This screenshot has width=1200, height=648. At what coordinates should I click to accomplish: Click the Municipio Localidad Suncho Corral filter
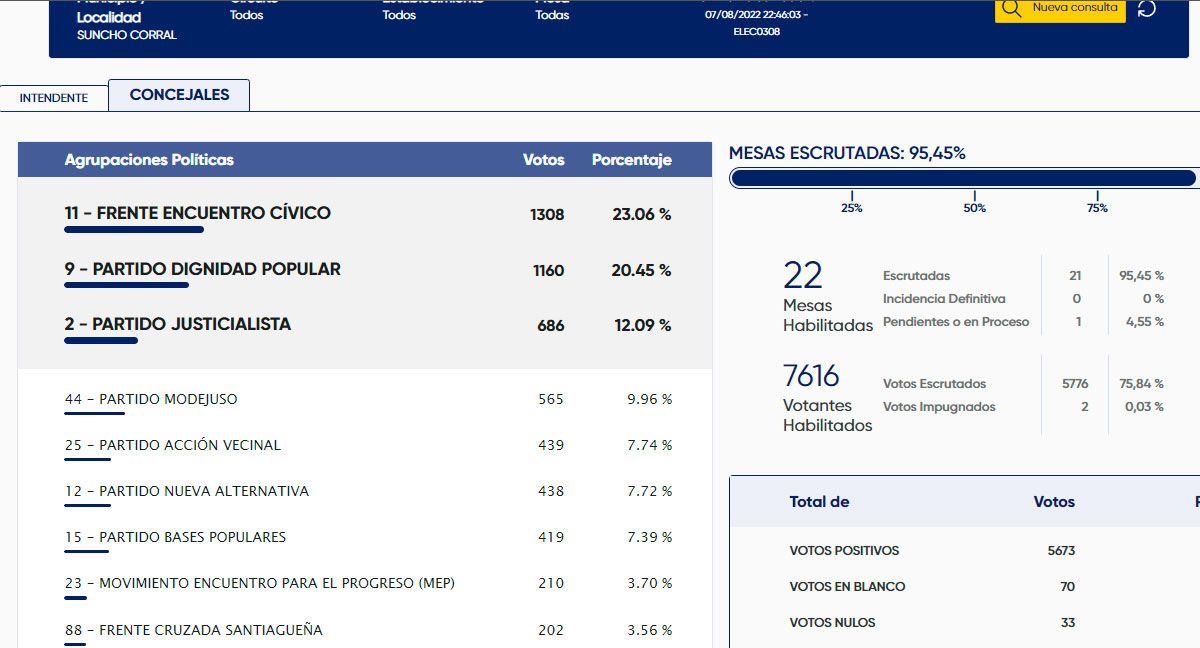pyautogui.click(x=126, y=26)
